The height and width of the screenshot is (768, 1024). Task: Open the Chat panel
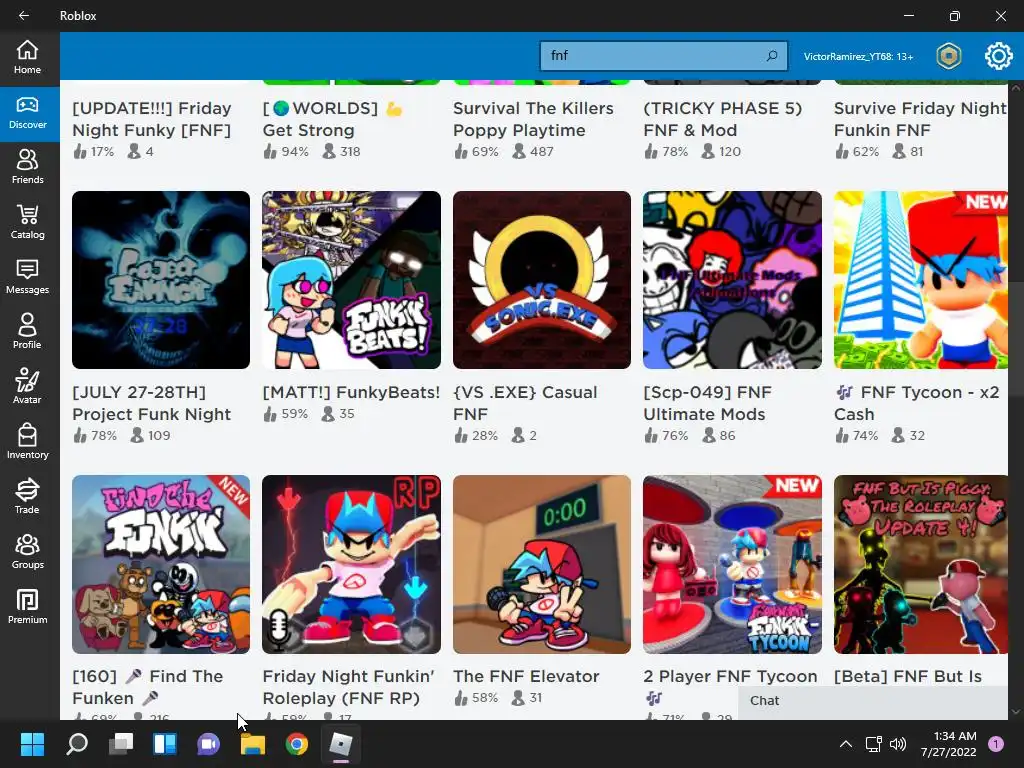[x=873, y=701]
